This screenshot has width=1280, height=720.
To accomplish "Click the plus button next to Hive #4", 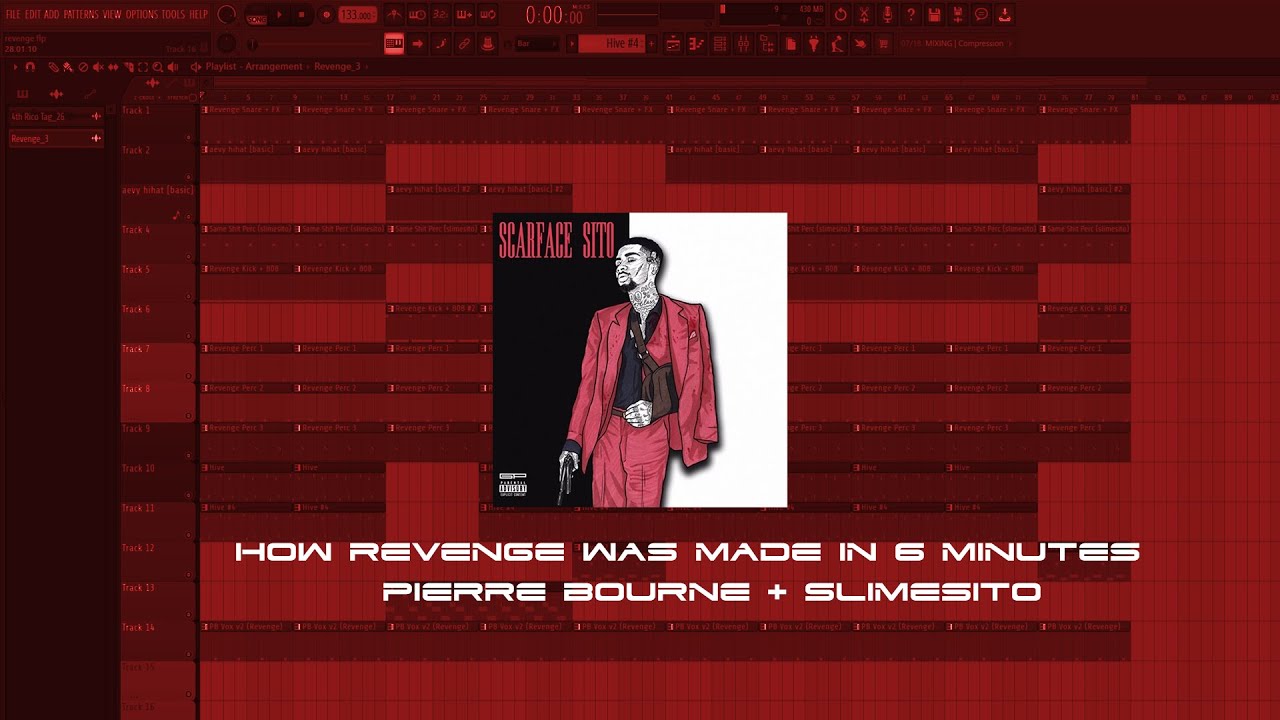I will click(651, 44).
